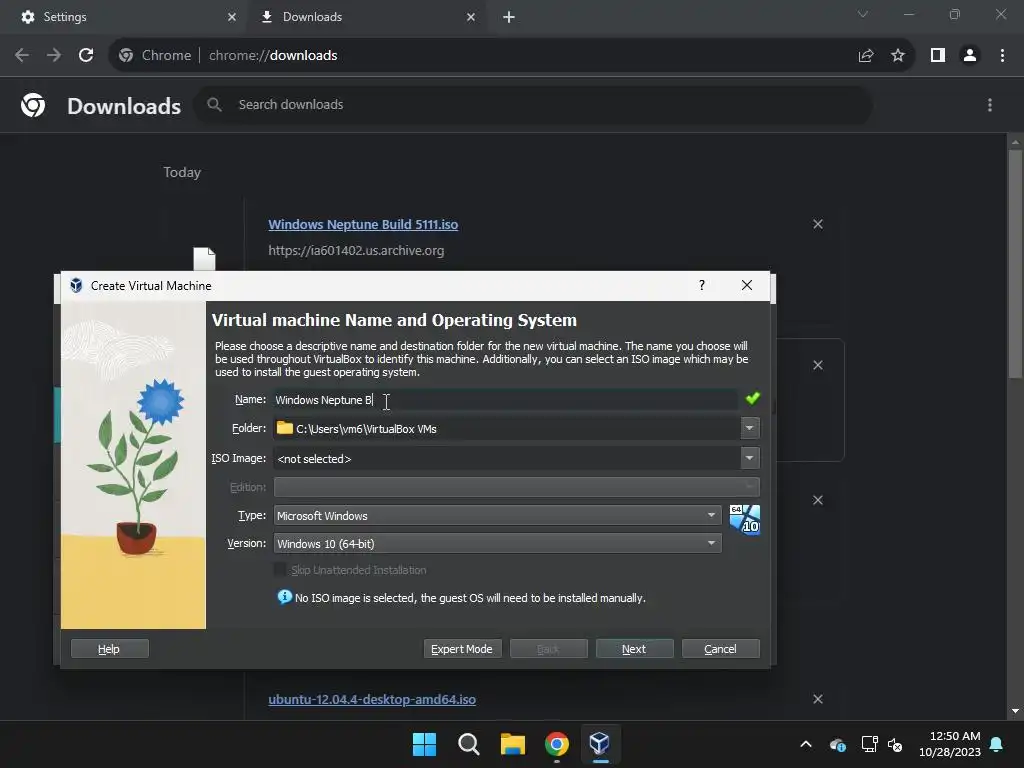Click the share icon in address bar
Viewport: 1024px width, 768px height.
click(866, 56)
